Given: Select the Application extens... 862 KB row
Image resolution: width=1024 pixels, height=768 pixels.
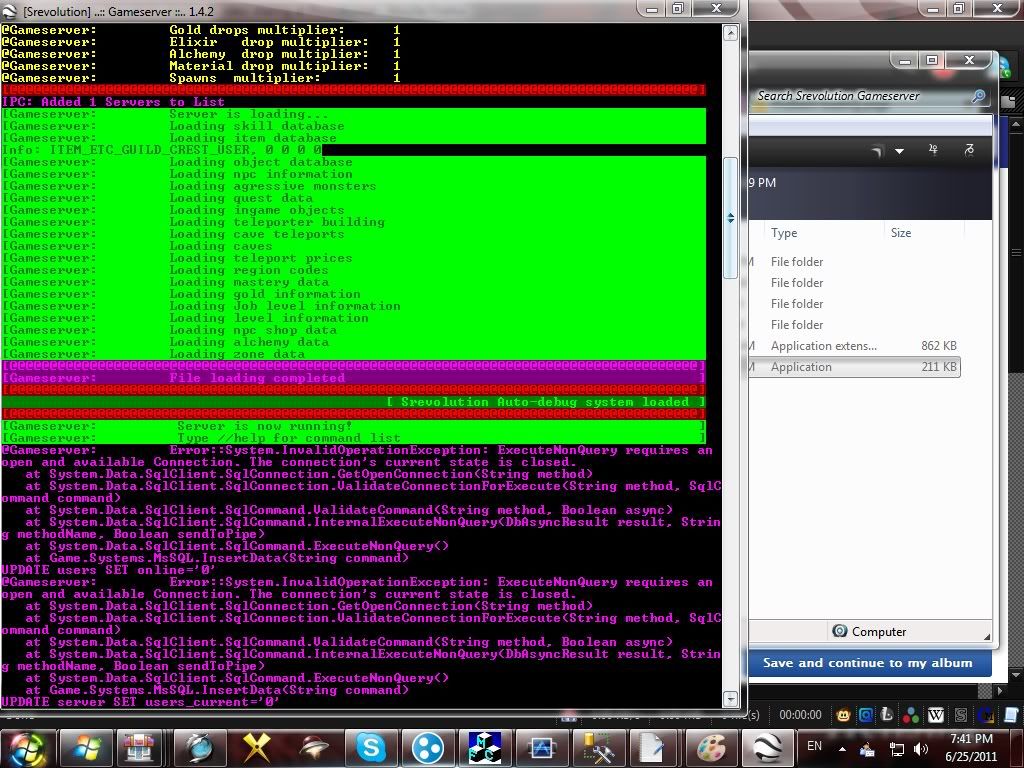Looking at the screenshot, I should coord(854,346).
